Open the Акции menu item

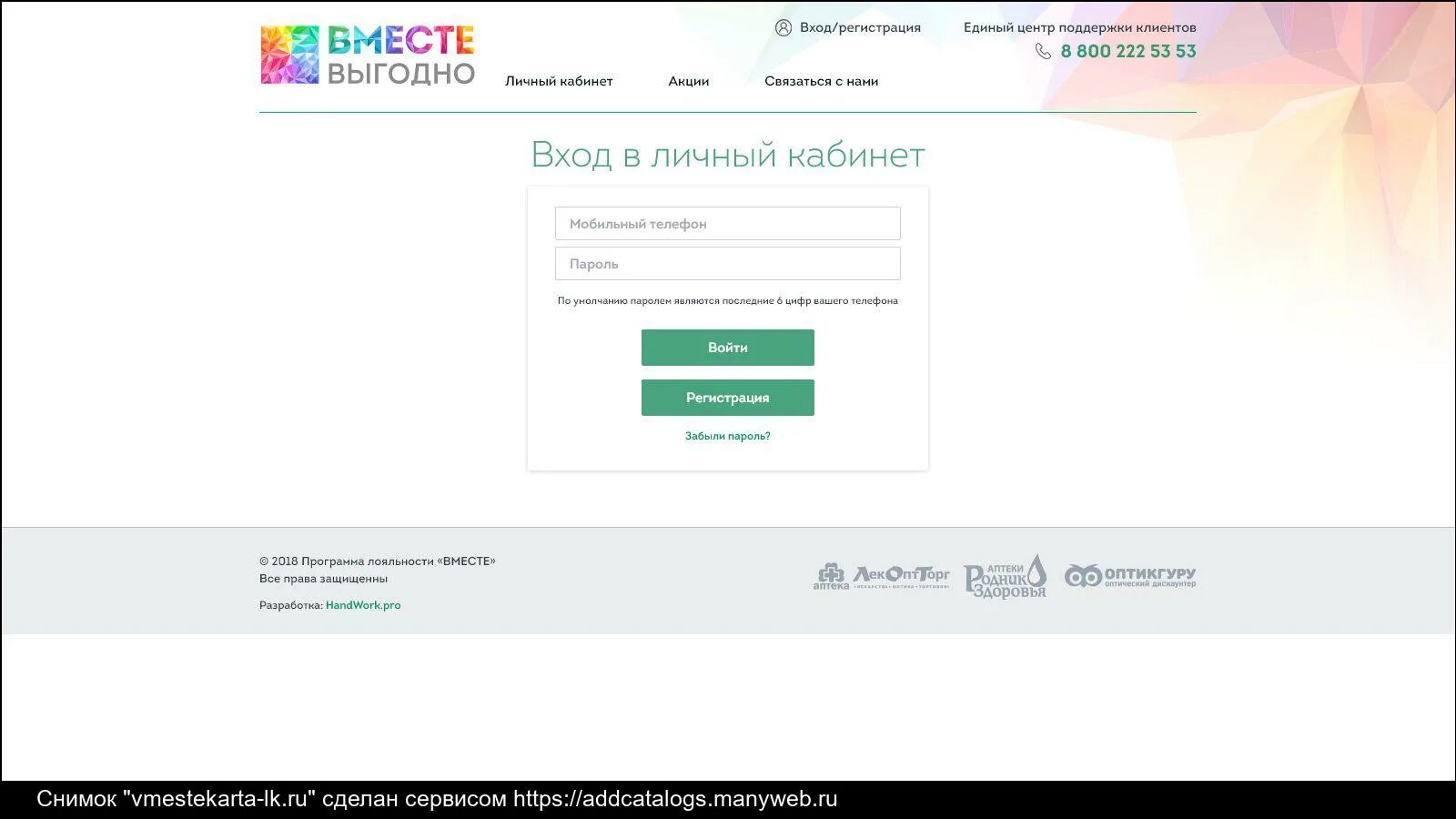tap(689, 81)
